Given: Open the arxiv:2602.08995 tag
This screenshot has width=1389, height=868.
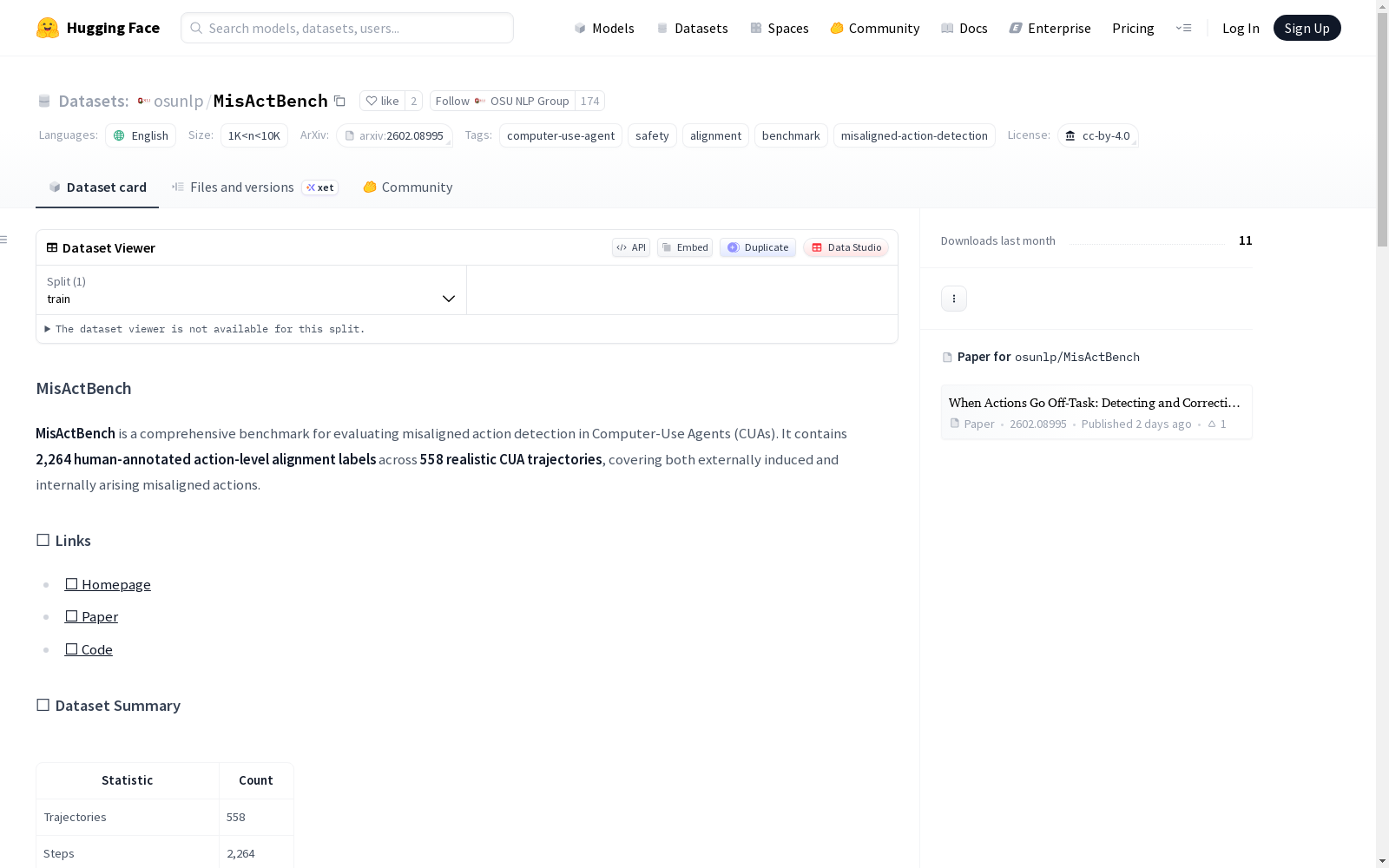Looking at the screenshot, I should 394,135.
